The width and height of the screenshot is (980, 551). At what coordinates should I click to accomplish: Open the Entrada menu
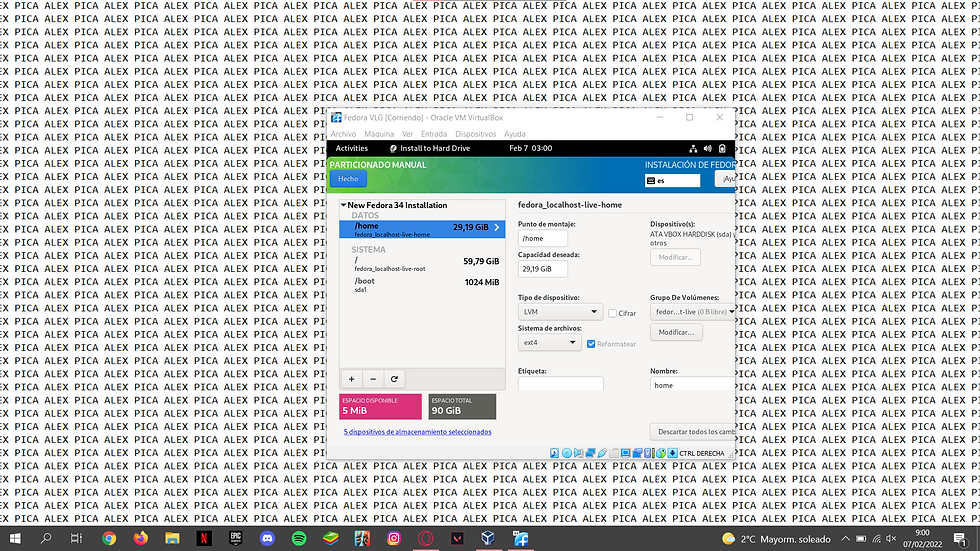click(x=434, y=134)
